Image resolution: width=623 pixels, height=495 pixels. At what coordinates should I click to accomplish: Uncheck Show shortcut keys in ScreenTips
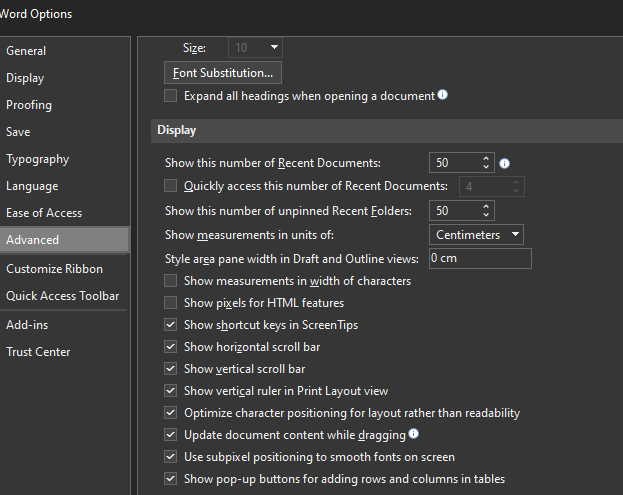pos(170,325)
